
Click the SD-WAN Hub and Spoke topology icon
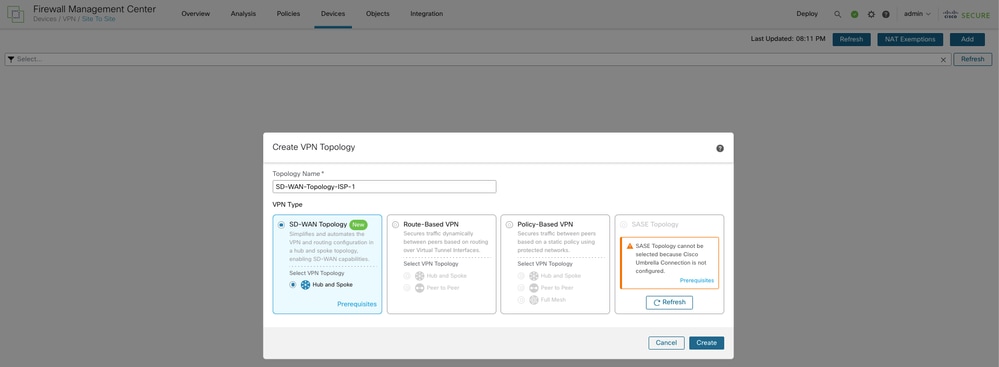pos(305,285)
